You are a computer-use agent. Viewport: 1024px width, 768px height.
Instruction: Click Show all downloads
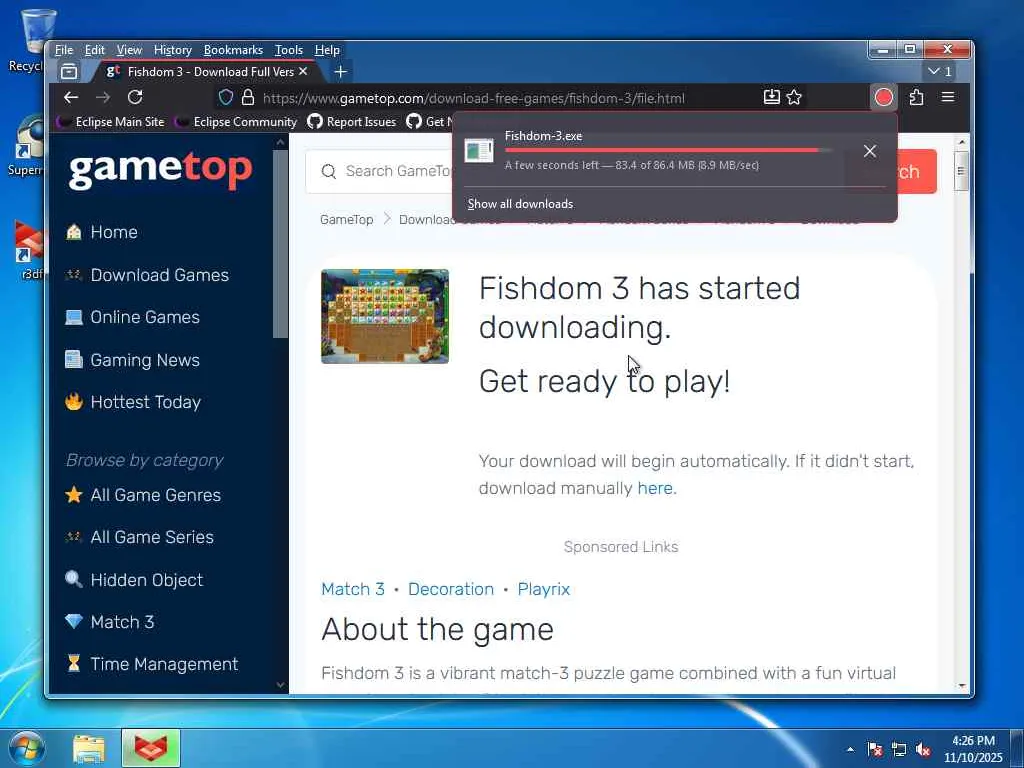520,204
